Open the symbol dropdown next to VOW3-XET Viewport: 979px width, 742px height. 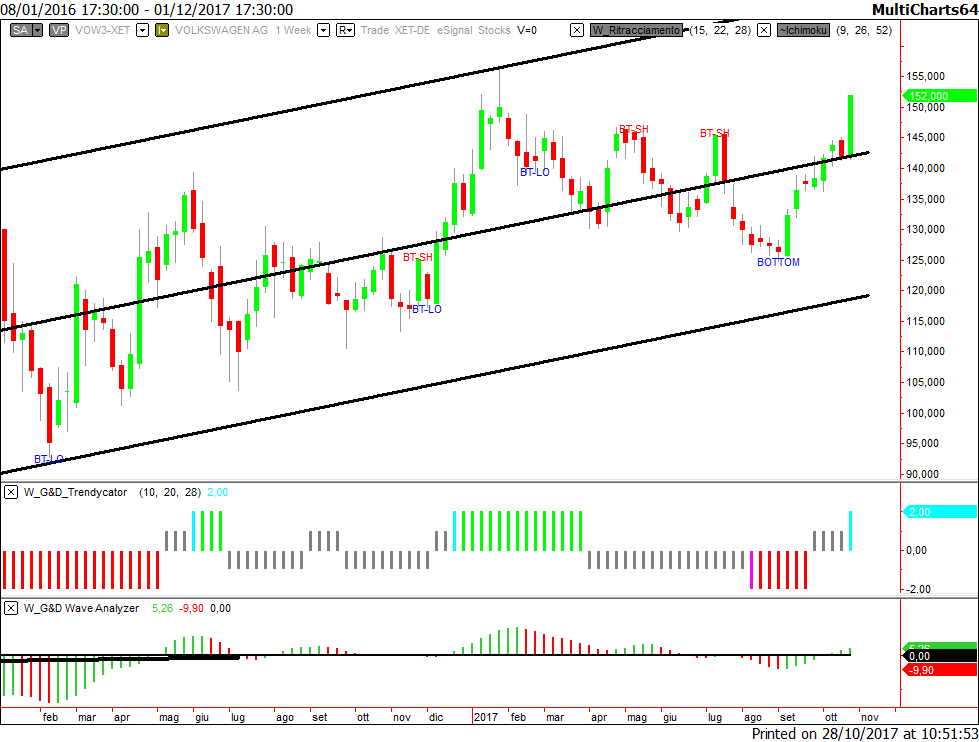click(142, 30)
